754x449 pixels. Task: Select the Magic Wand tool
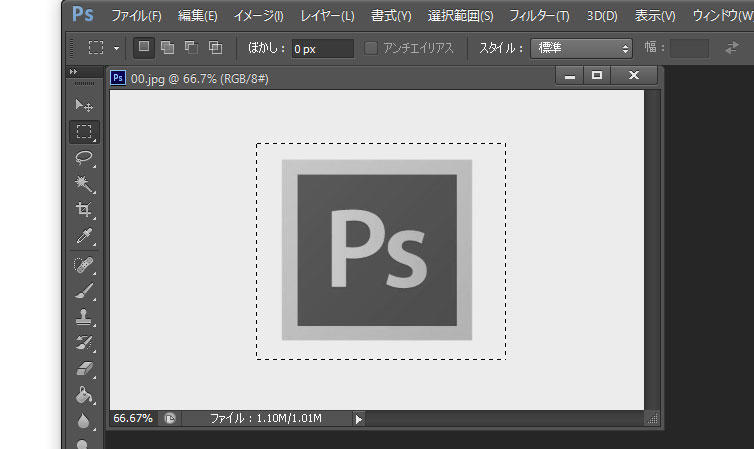84,184
